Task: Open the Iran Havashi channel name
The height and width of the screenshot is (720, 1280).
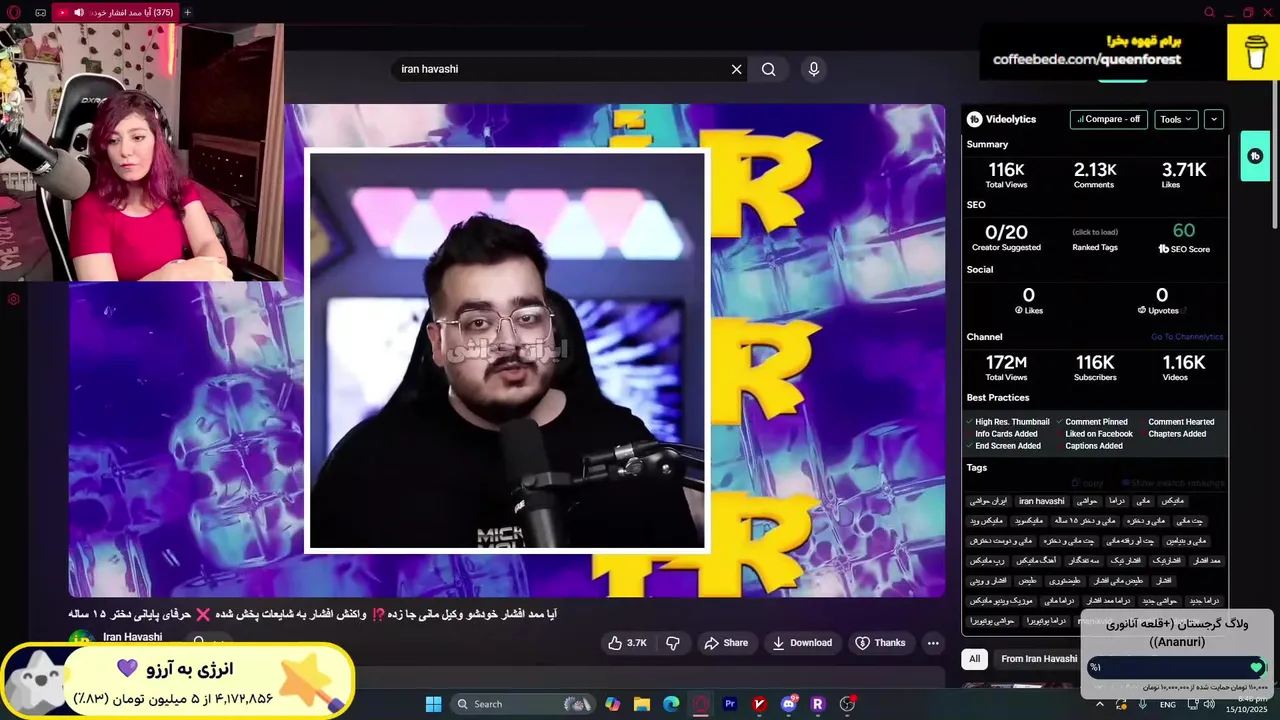Action: (x=132, y=637)
